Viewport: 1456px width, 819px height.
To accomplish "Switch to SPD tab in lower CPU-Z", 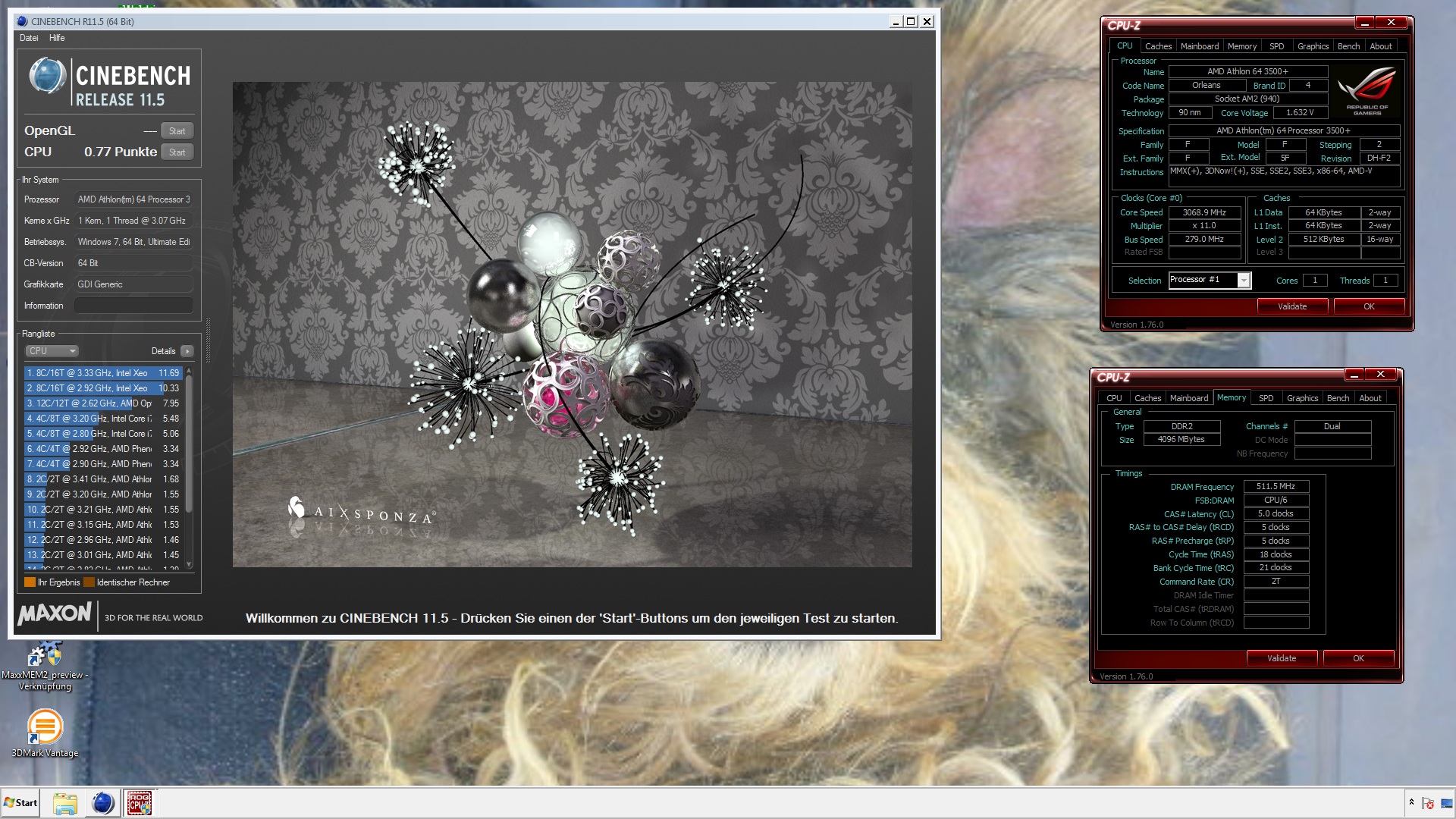I will pyautogui.click(x=1266, y=398).
